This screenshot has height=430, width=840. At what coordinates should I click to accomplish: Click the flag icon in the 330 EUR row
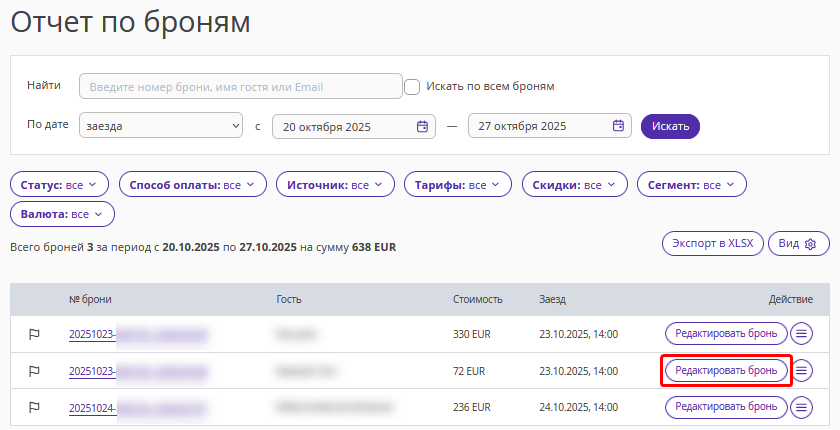[x=34, y=334]
